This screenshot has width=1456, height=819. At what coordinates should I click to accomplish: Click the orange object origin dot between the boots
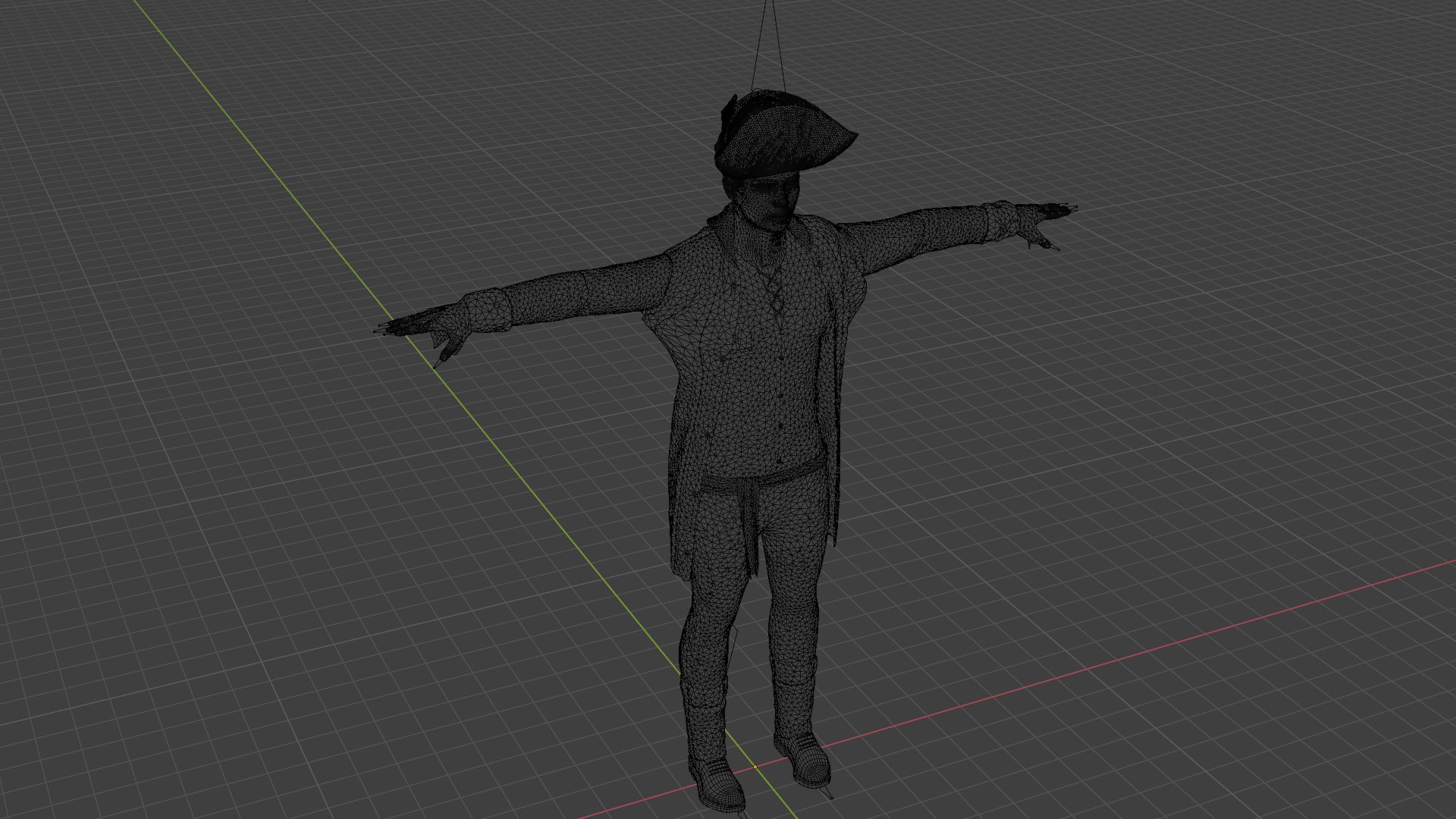pyautogui.click(x=755, y=767)
